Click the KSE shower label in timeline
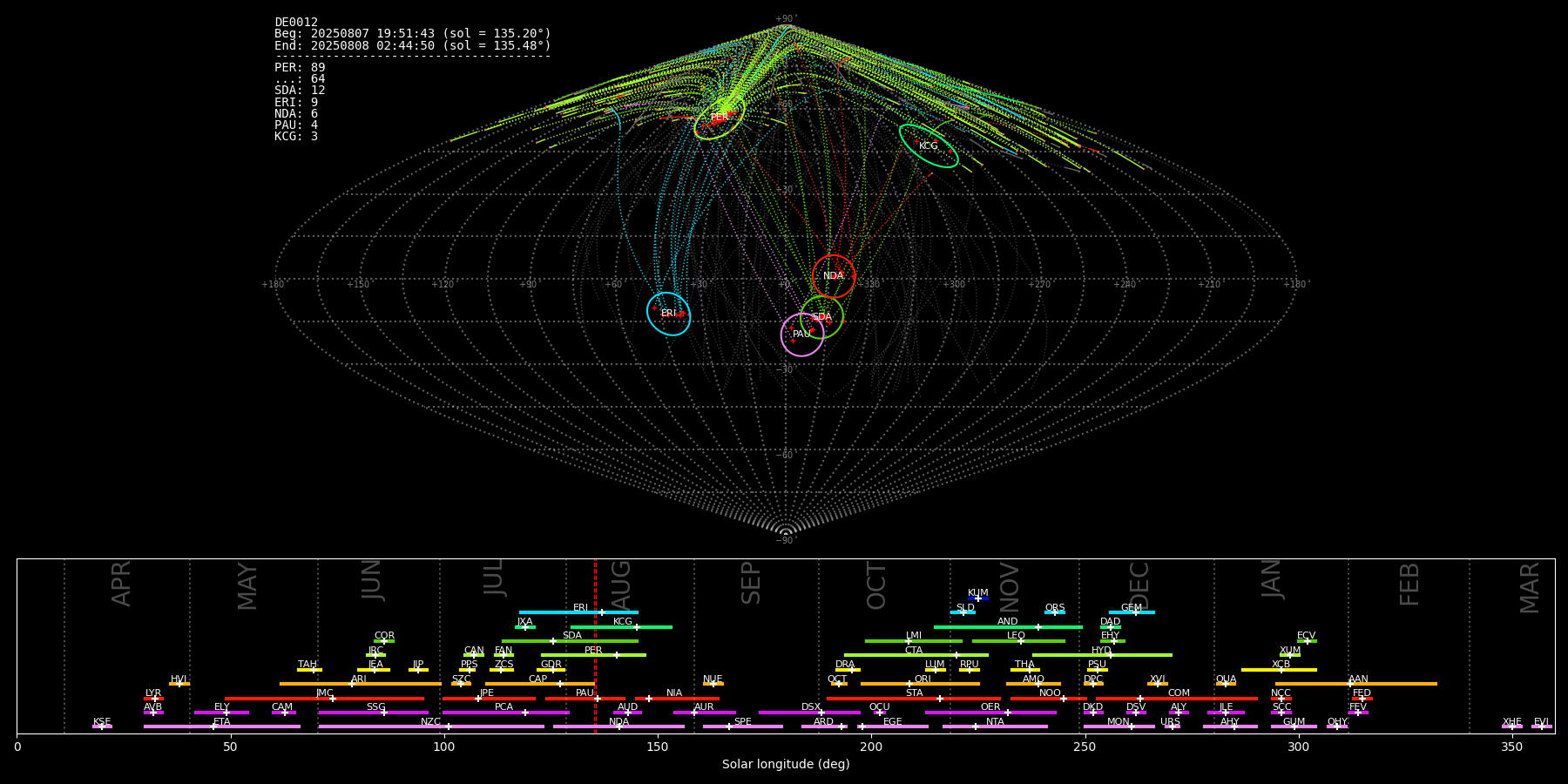 pos(102,722)
